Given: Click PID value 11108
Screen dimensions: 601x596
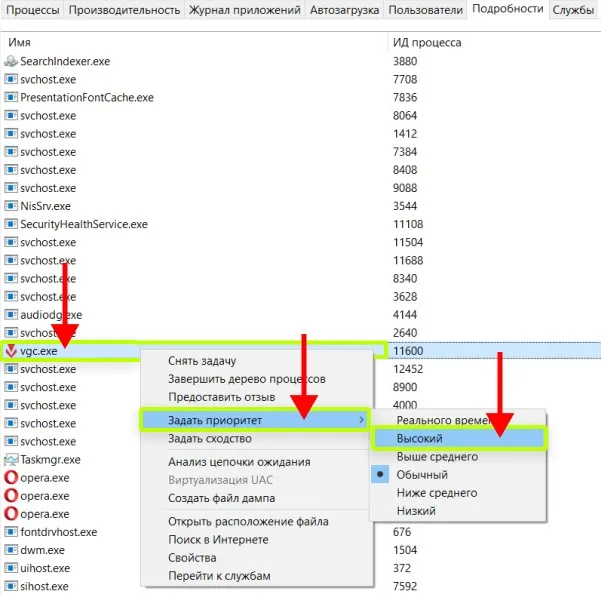Looking at the screenshot, I should click(408, 224).
